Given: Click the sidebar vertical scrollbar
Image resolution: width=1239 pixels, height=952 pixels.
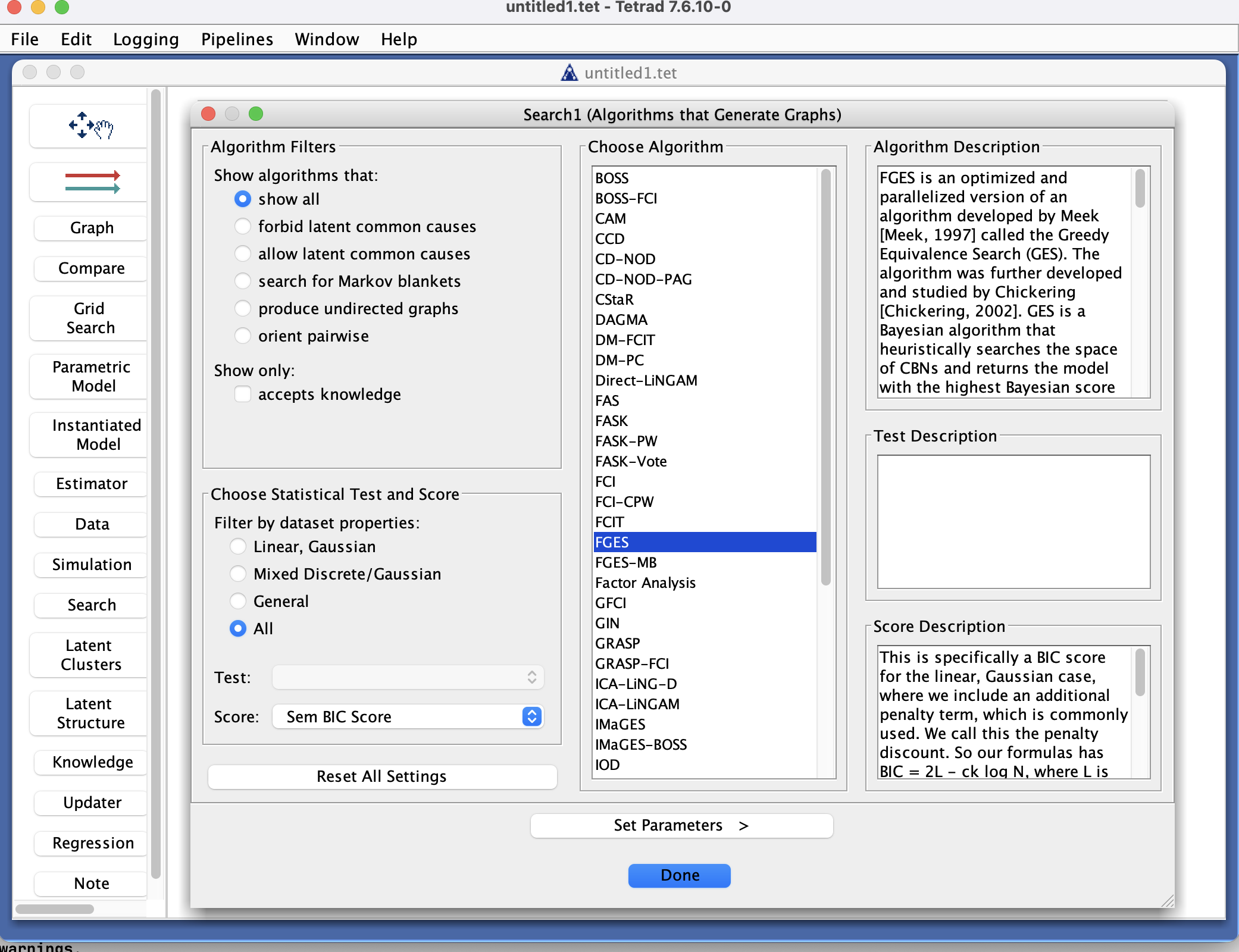Looking at the screenshot, I should point(156,484).
